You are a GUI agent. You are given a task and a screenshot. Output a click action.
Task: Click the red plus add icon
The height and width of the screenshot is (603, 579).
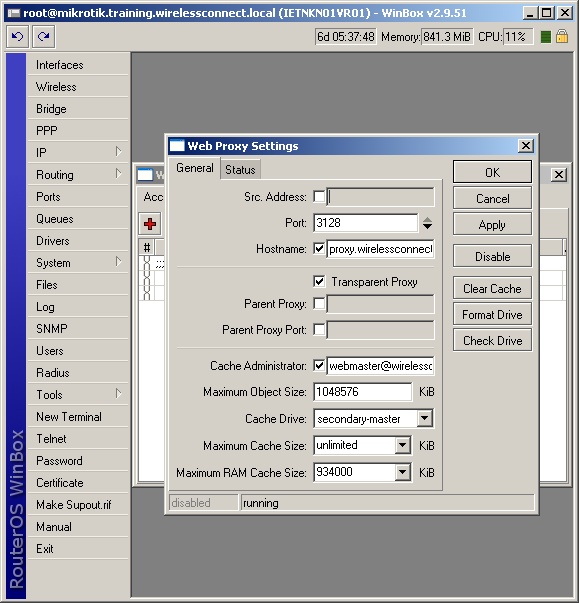pyautogui.click(x=150, y=224)
